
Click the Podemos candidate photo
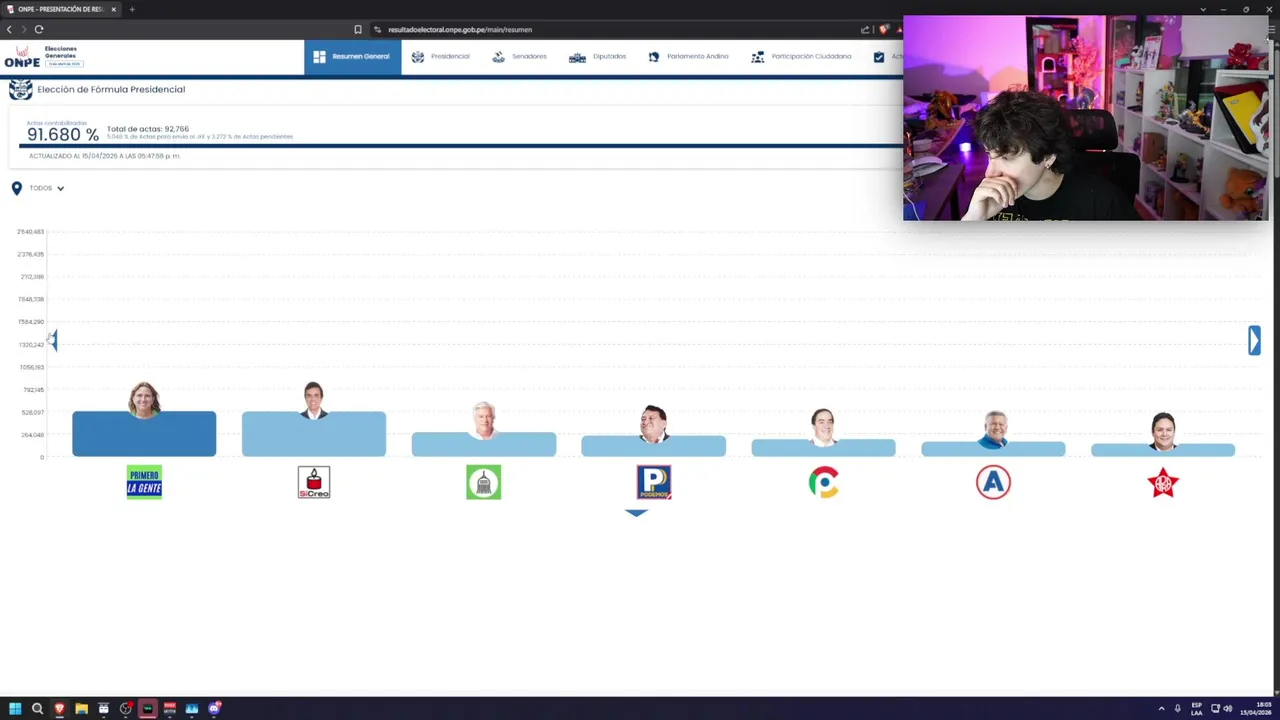click(654, 423)
